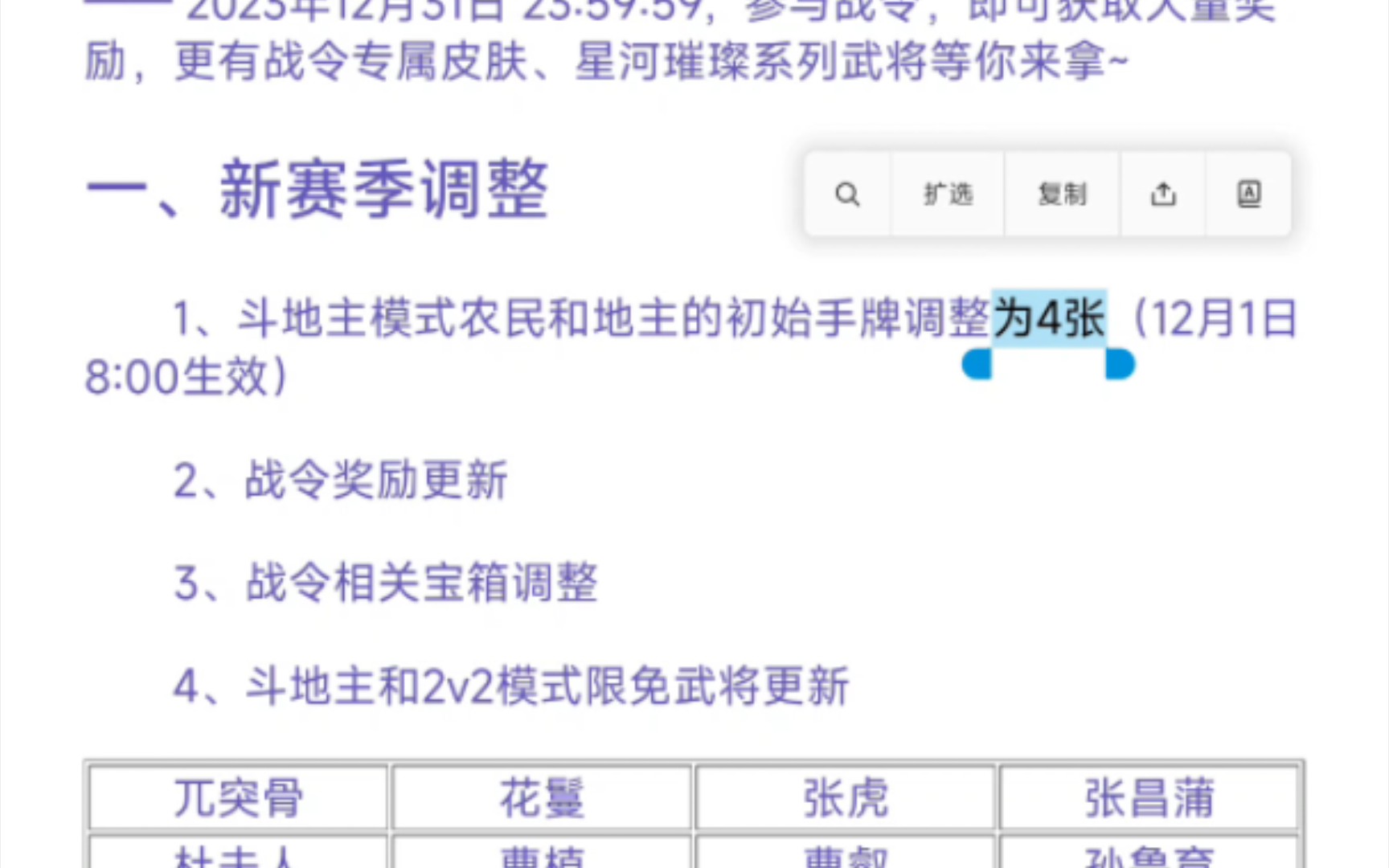Tap the text 12月1日

(1226, 318)
